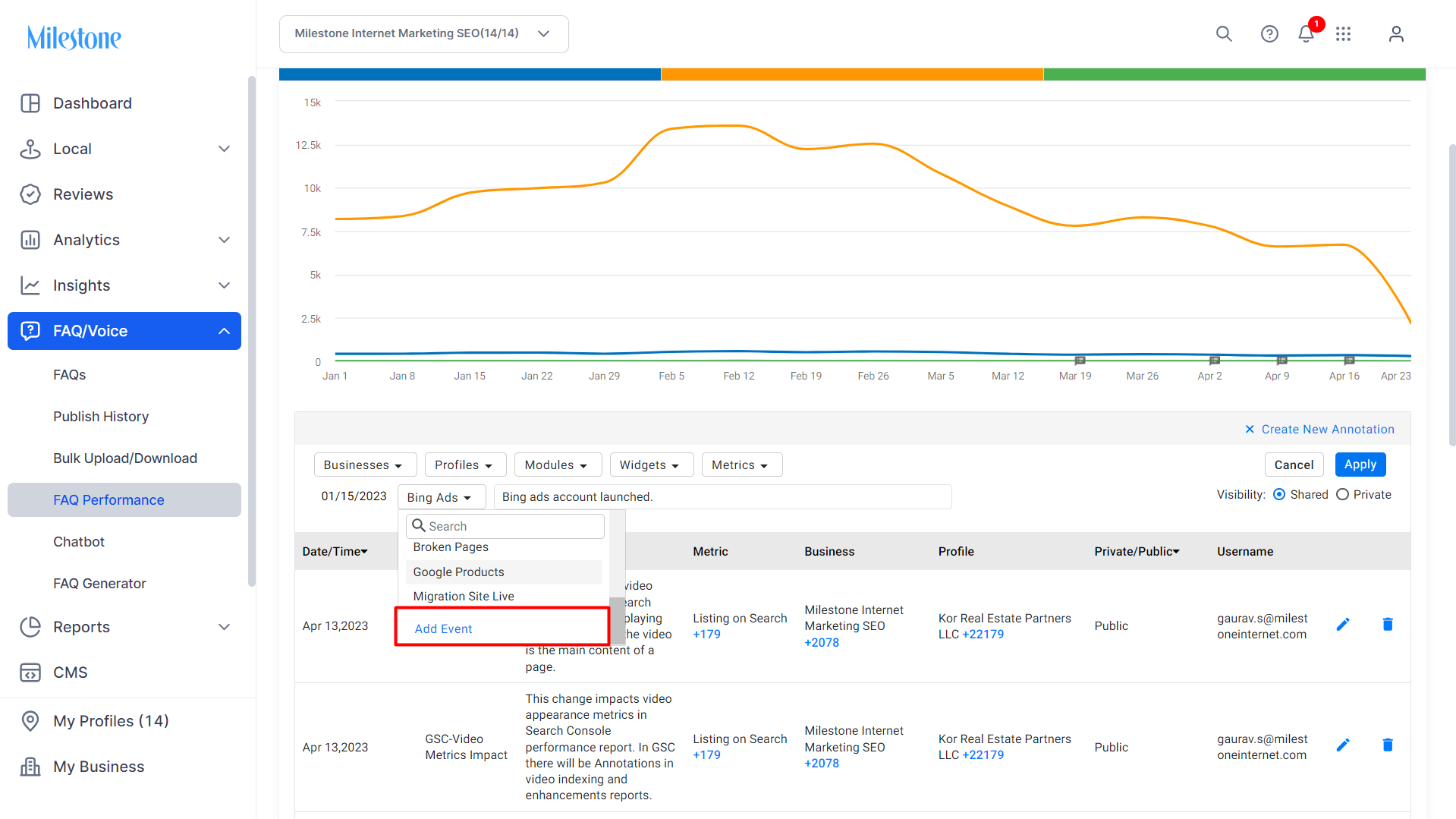The image size is (1456, 819).
Task: Open Chatbot in sidebar
Action: click(79, 542)
